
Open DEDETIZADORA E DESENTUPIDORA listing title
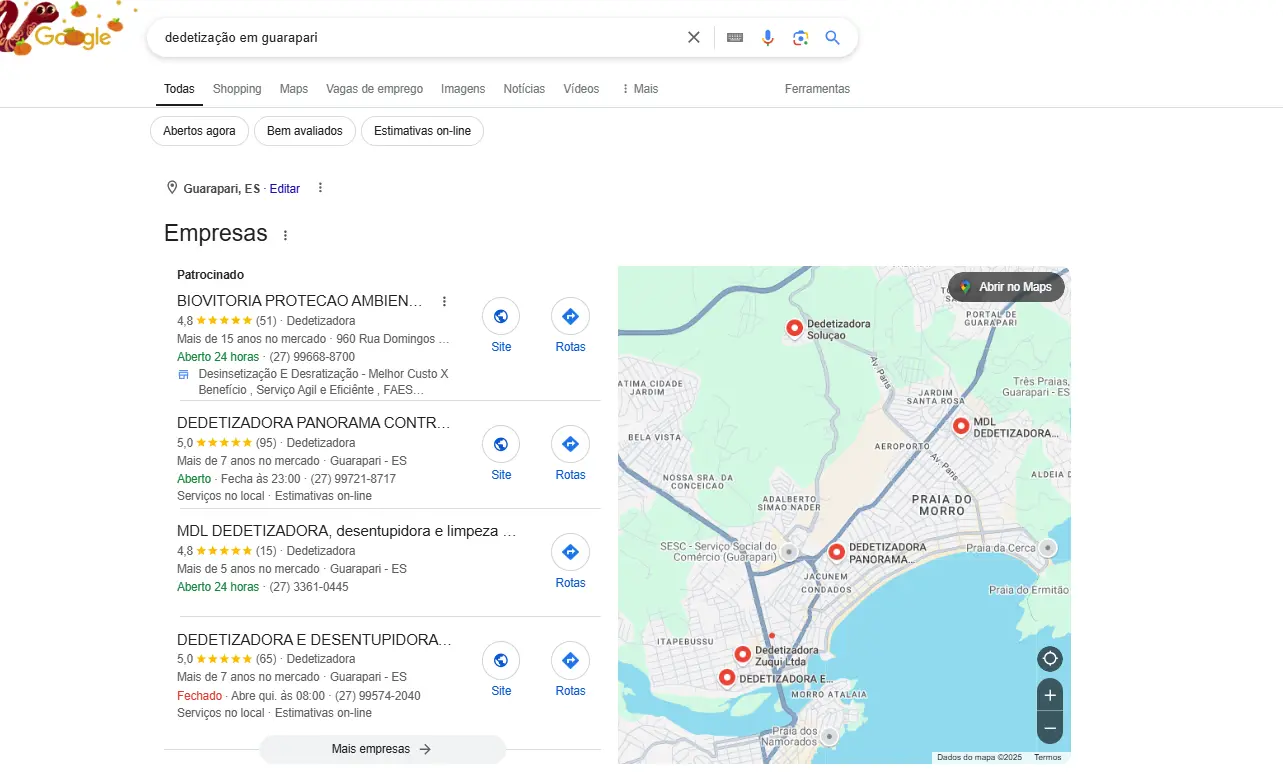click(314, 639)
